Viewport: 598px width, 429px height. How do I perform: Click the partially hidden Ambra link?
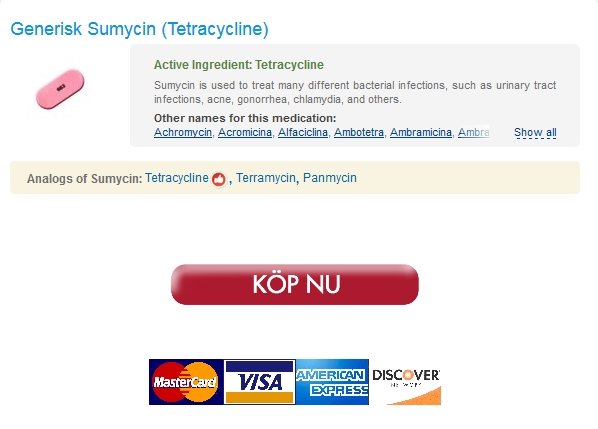473,132
